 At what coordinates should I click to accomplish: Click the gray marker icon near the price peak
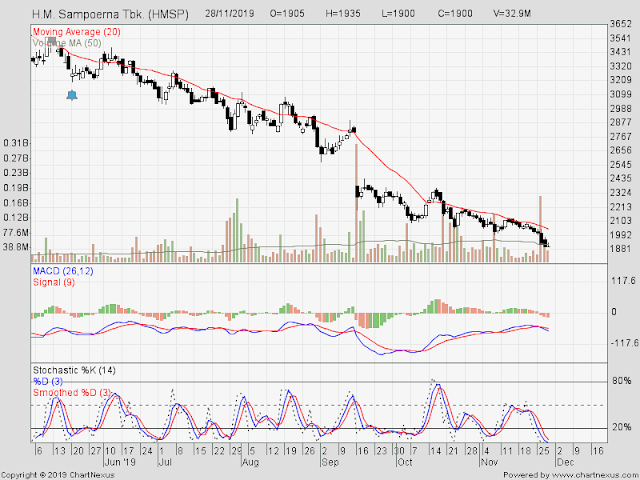point(51,40)
